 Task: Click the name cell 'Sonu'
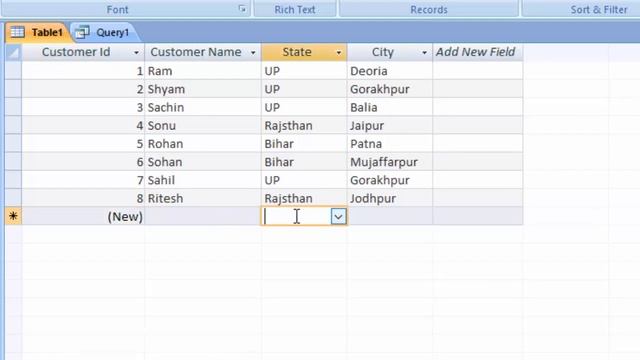[203, 125]
